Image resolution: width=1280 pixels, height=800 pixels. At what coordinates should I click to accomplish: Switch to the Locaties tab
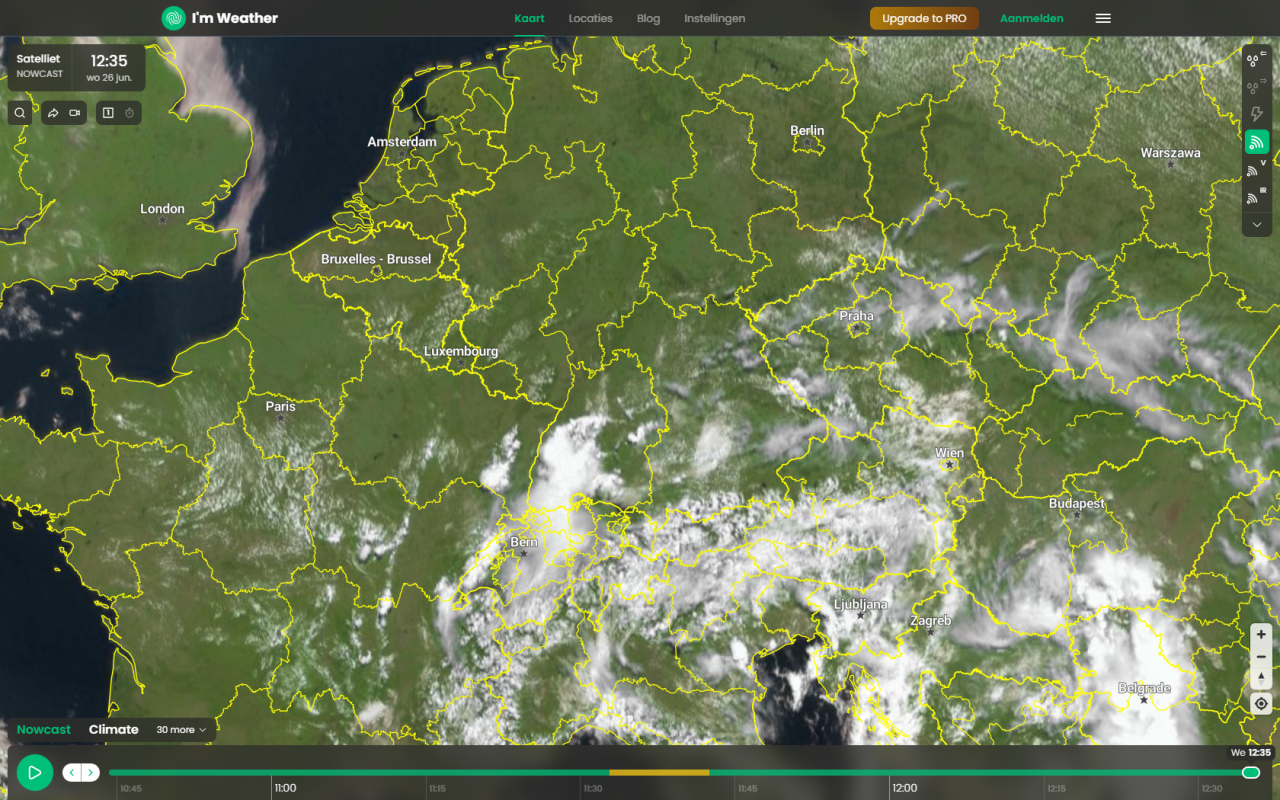[590, 18]
